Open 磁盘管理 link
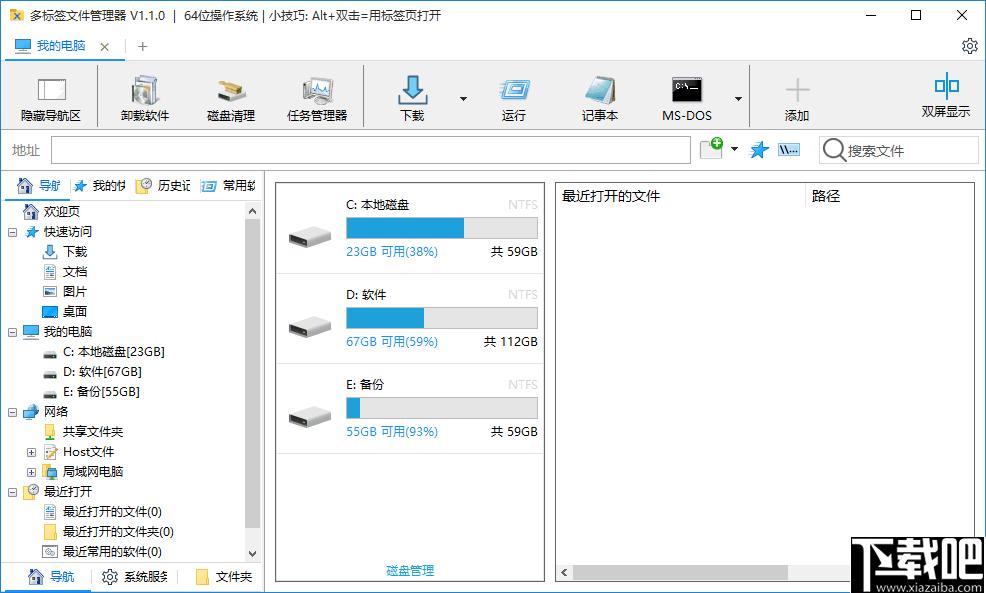The image size is (986, 593). click(x=410, y=570)
